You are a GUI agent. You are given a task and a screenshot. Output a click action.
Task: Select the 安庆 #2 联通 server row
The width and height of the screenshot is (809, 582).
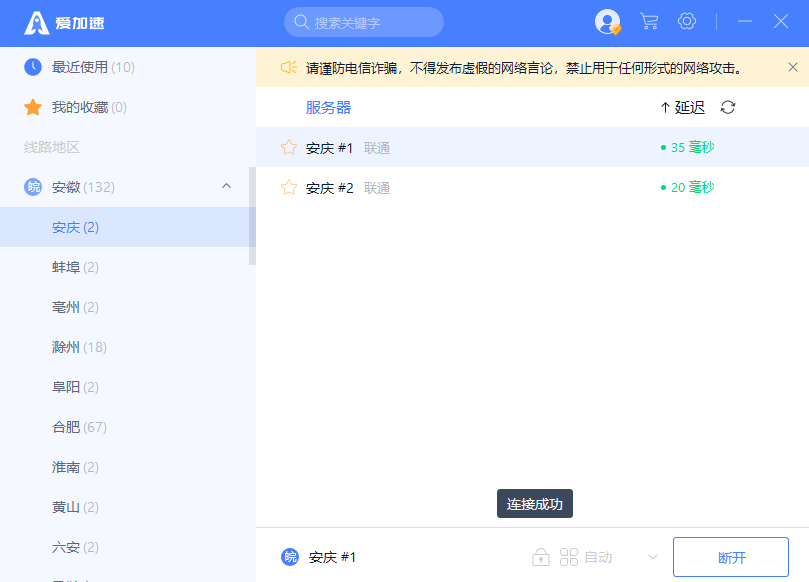[532, 187]
